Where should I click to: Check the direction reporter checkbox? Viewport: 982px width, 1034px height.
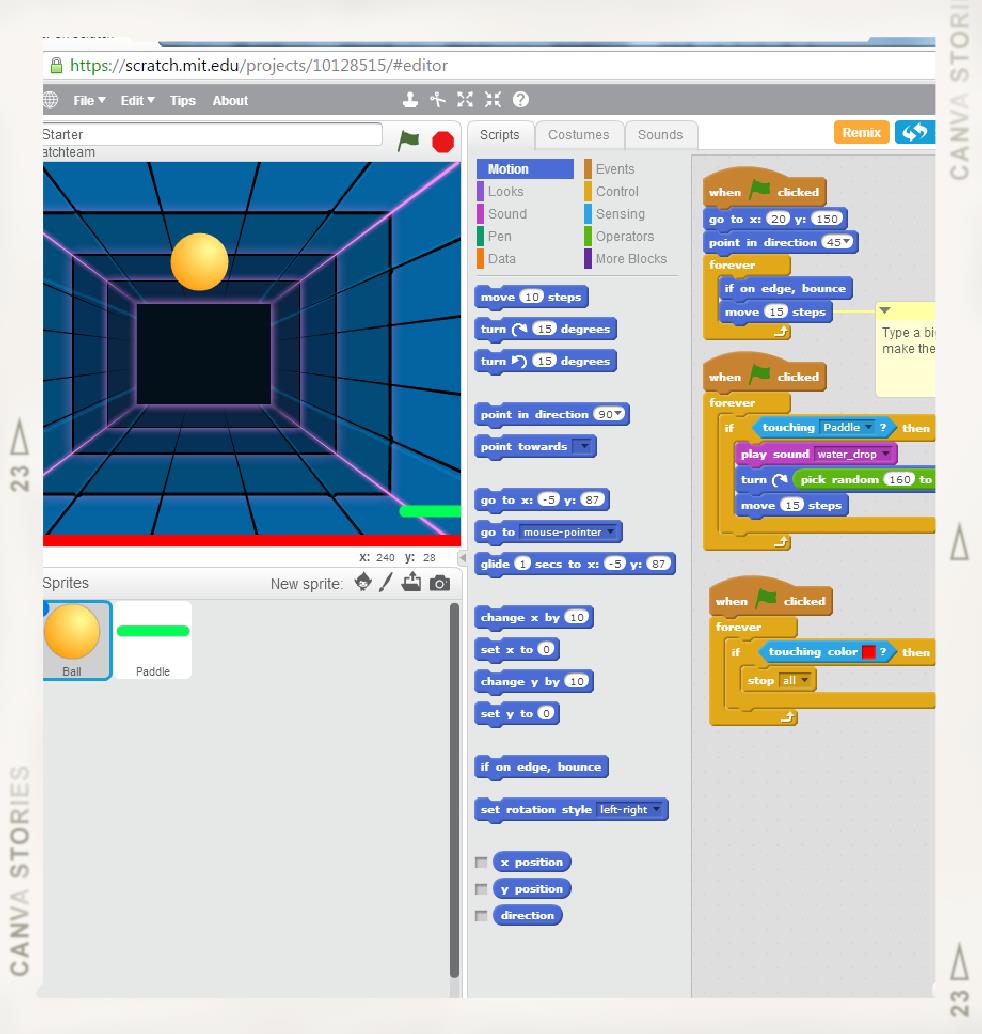tap(481, 915)
